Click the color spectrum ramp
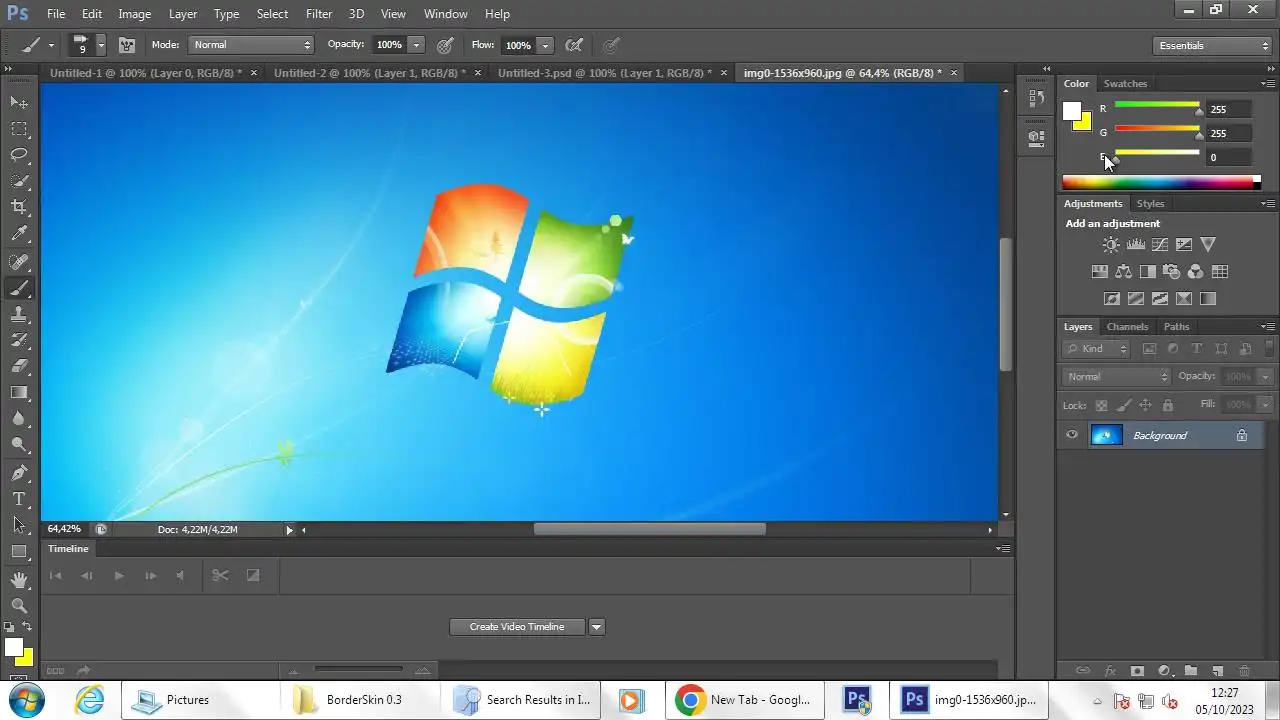This screenshot has width=1280, height=720. (x=1161, y=182)
